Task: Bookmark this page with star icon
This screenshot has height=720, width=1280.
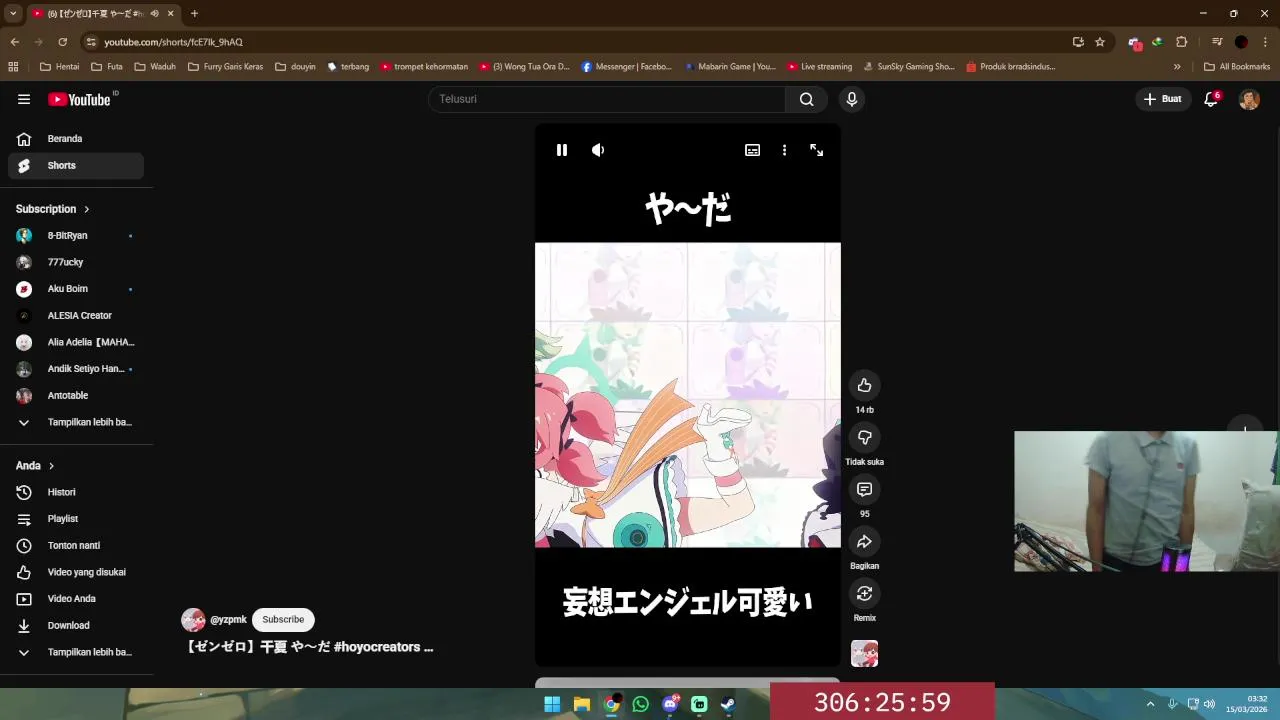Action: [1100, 42]
